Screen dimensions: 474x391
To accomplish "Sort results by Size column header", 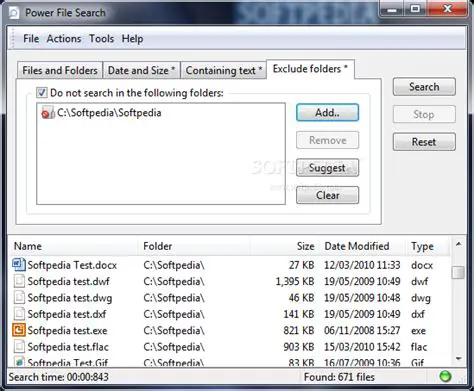I will coord(284,246).
